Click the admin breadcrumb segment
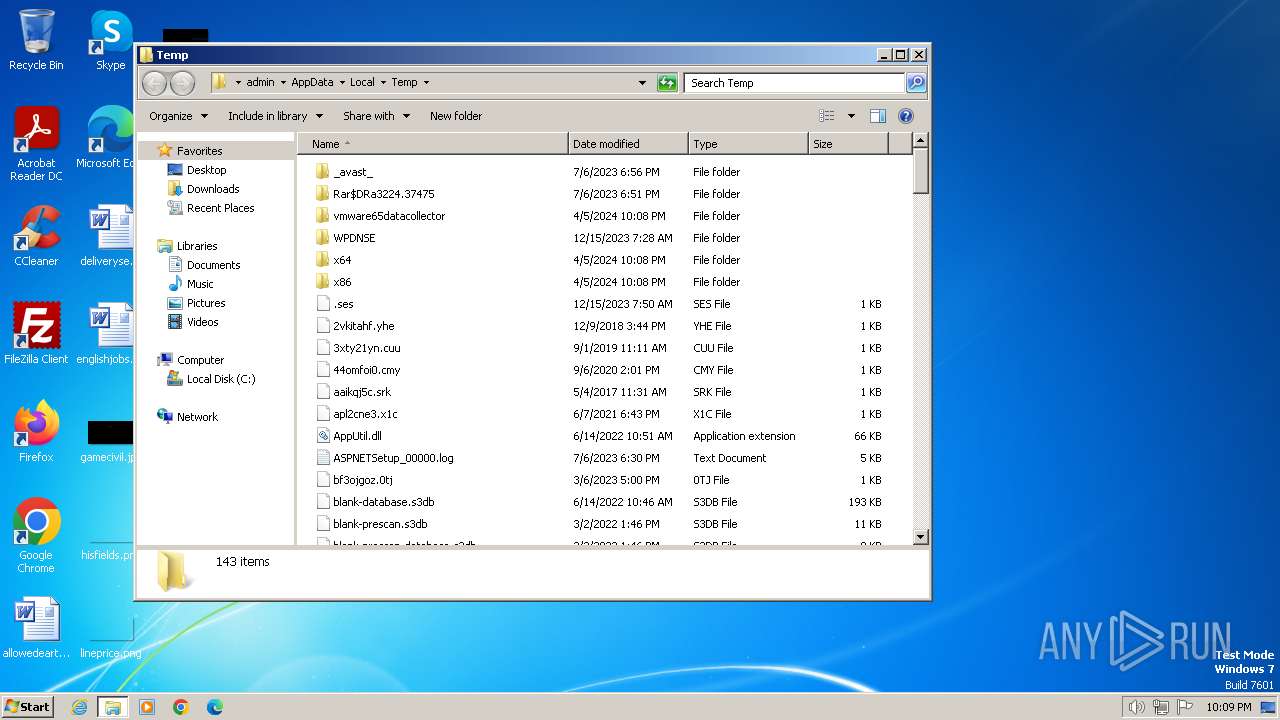Screen dimensions: 1280x720 click(x=260, y=83)
